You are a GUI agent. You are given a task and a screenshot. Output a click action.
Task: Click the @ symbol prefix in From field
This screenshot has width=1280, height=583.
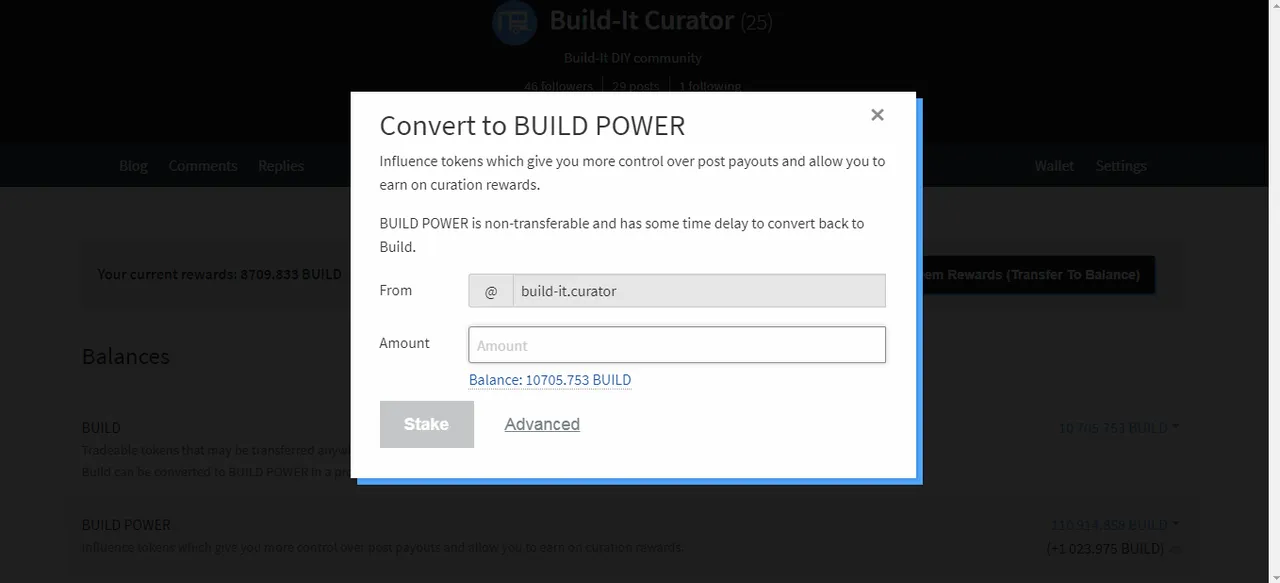click(x=491, y=291)
